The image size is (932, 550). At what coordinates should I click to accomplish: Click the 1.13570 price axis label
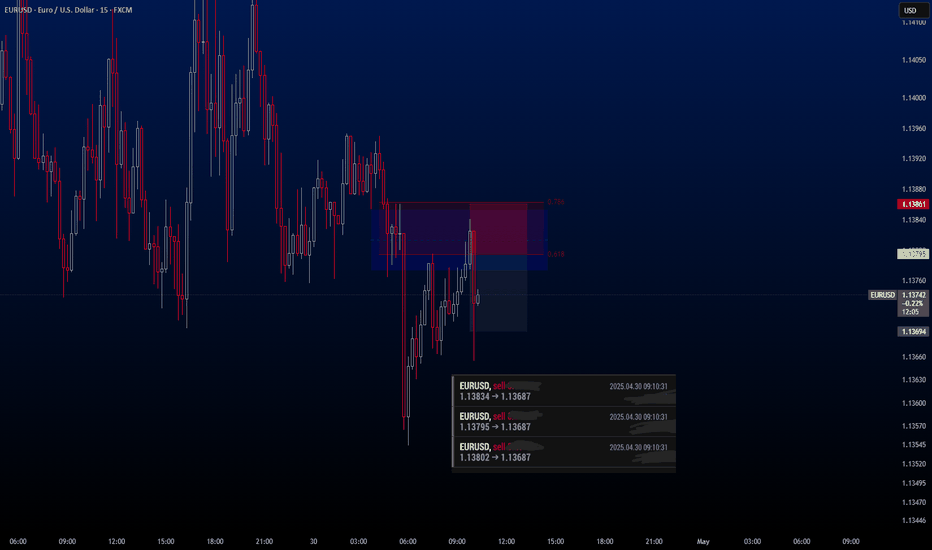[914, 426]
